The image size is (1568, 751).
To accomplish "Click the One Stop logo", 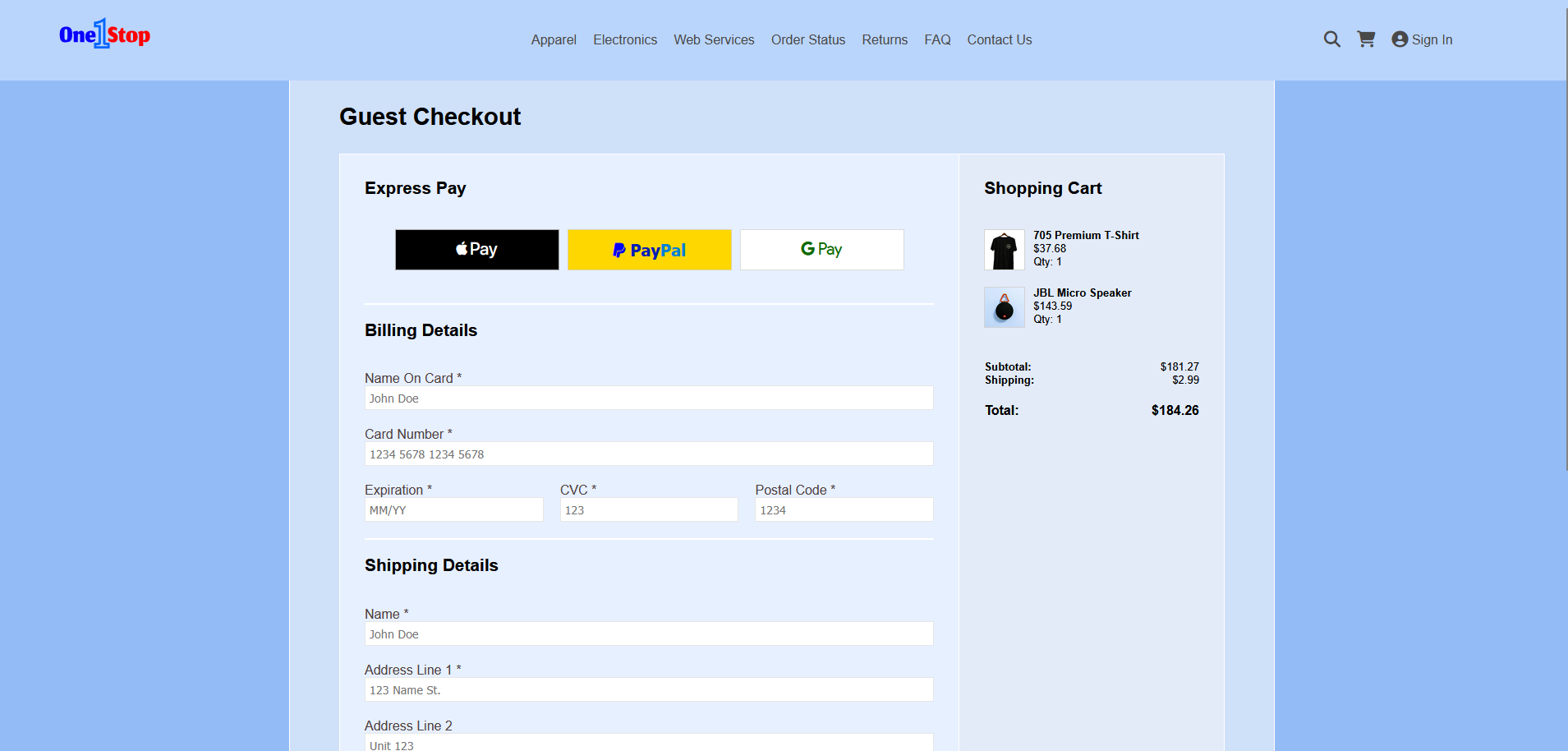I will [x=104, y=35].
